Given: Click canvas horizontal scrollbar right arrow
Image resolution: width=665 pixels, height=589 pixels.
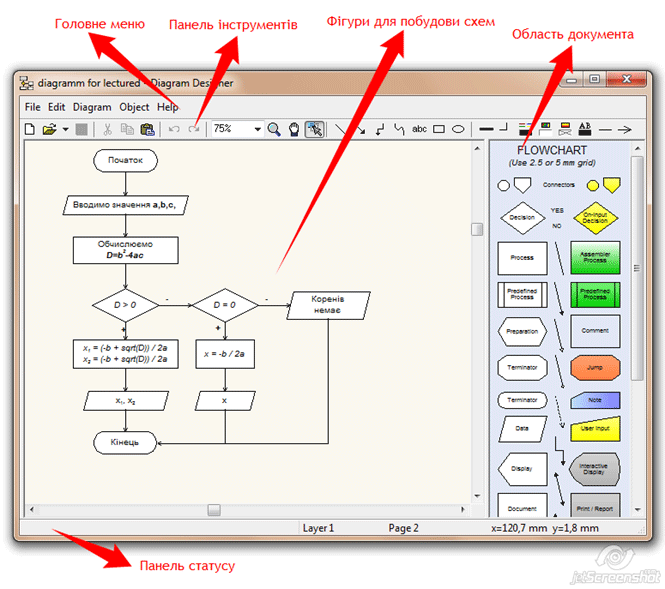Looking at the screenshot, I should click(x=463, y=509).
